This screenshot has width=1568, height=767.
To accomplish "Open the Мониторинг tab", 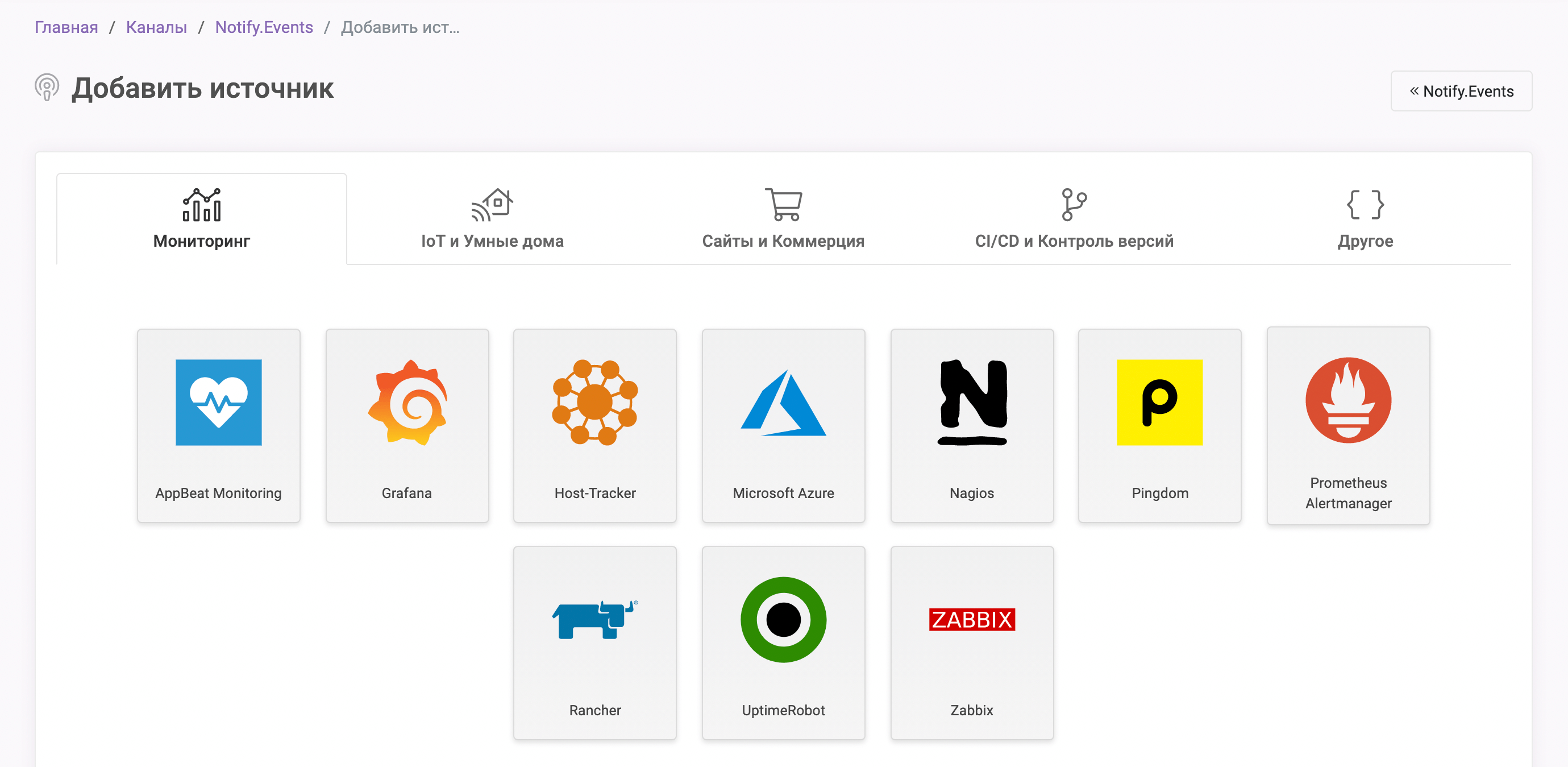I will click(x=202, y=219).
